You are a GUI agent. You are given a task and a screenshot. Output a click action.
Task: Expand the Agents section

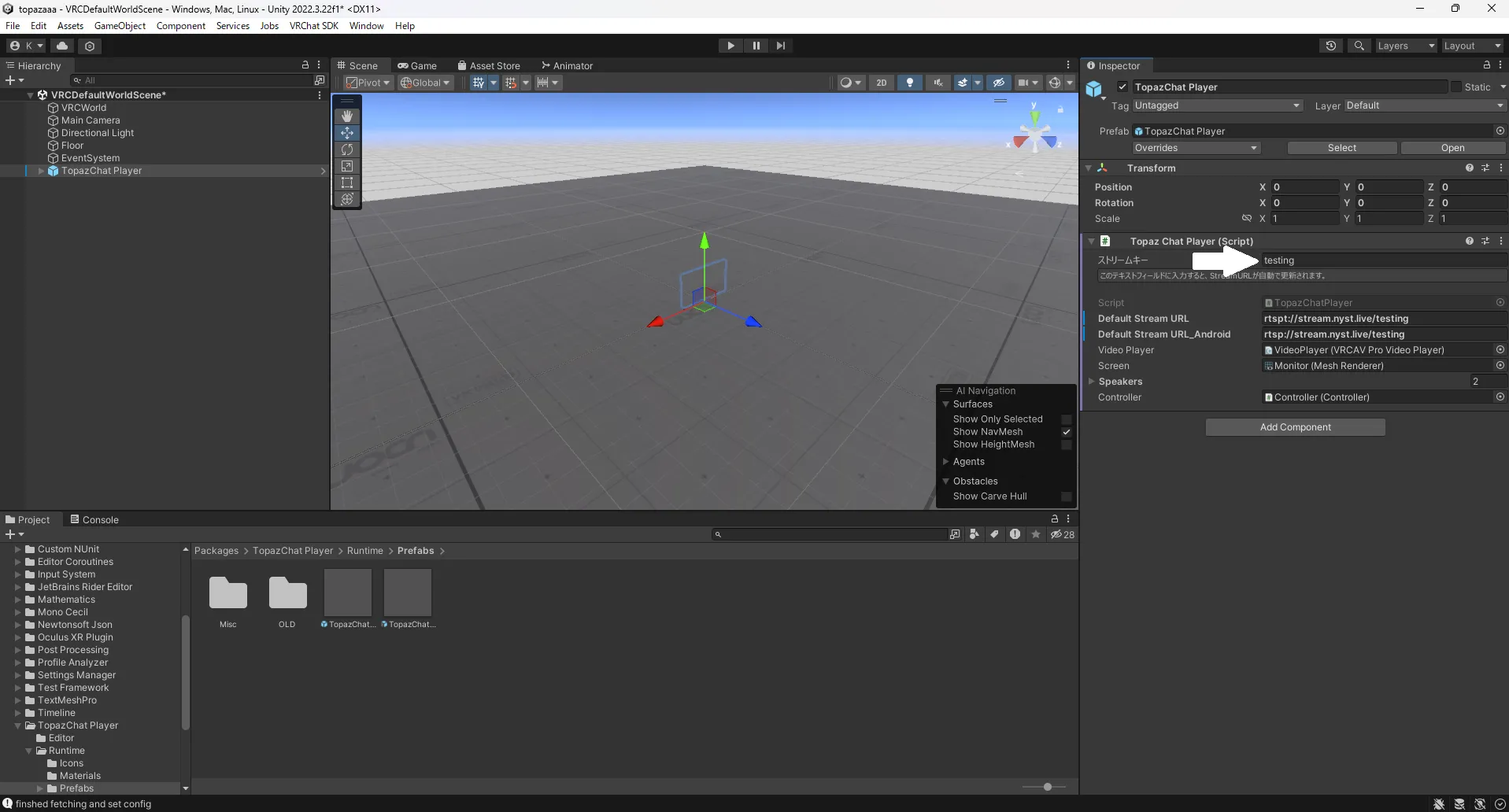pyautogui.click(x=945, y=462)
